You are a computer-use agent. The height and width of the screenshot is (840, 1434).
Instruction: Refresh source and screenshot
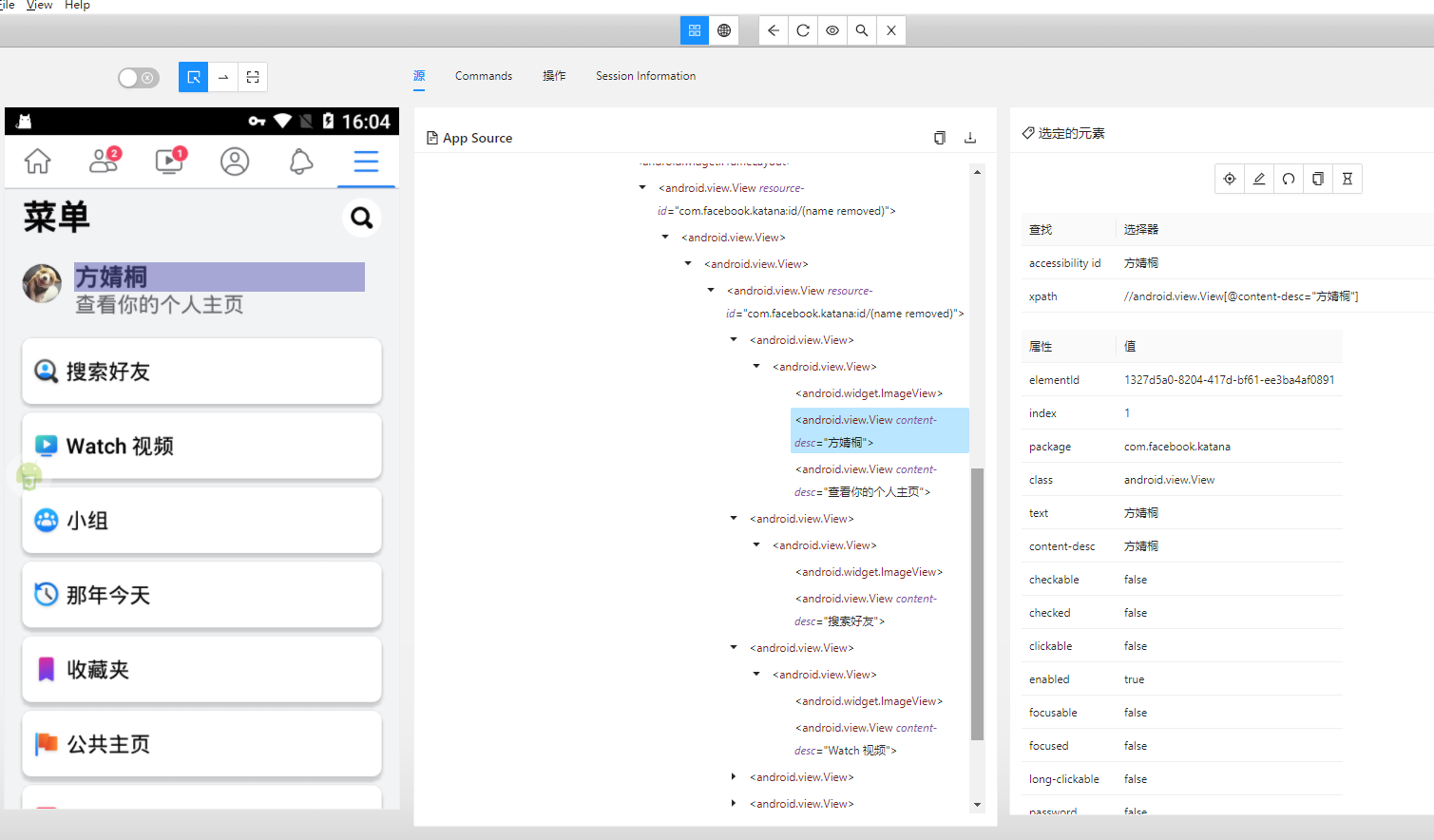(803, 30)
